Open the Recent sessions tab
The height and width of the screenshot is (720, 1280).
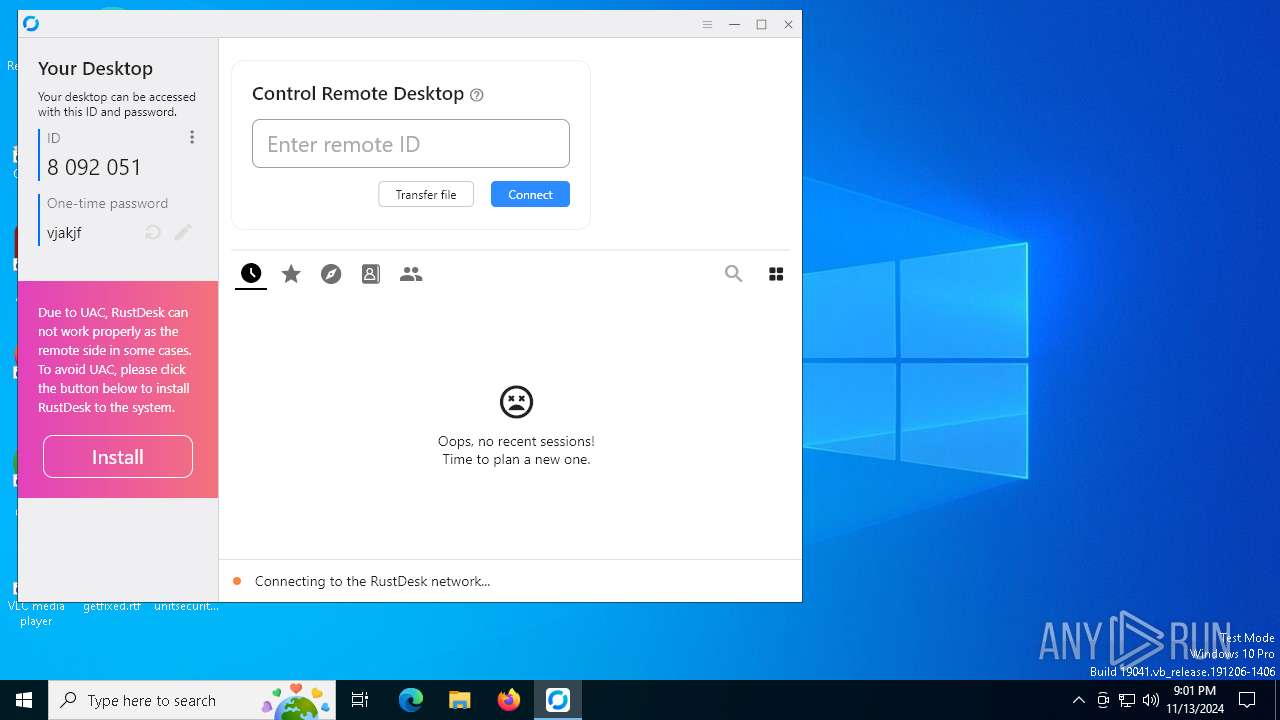click(x=251, y=273)
